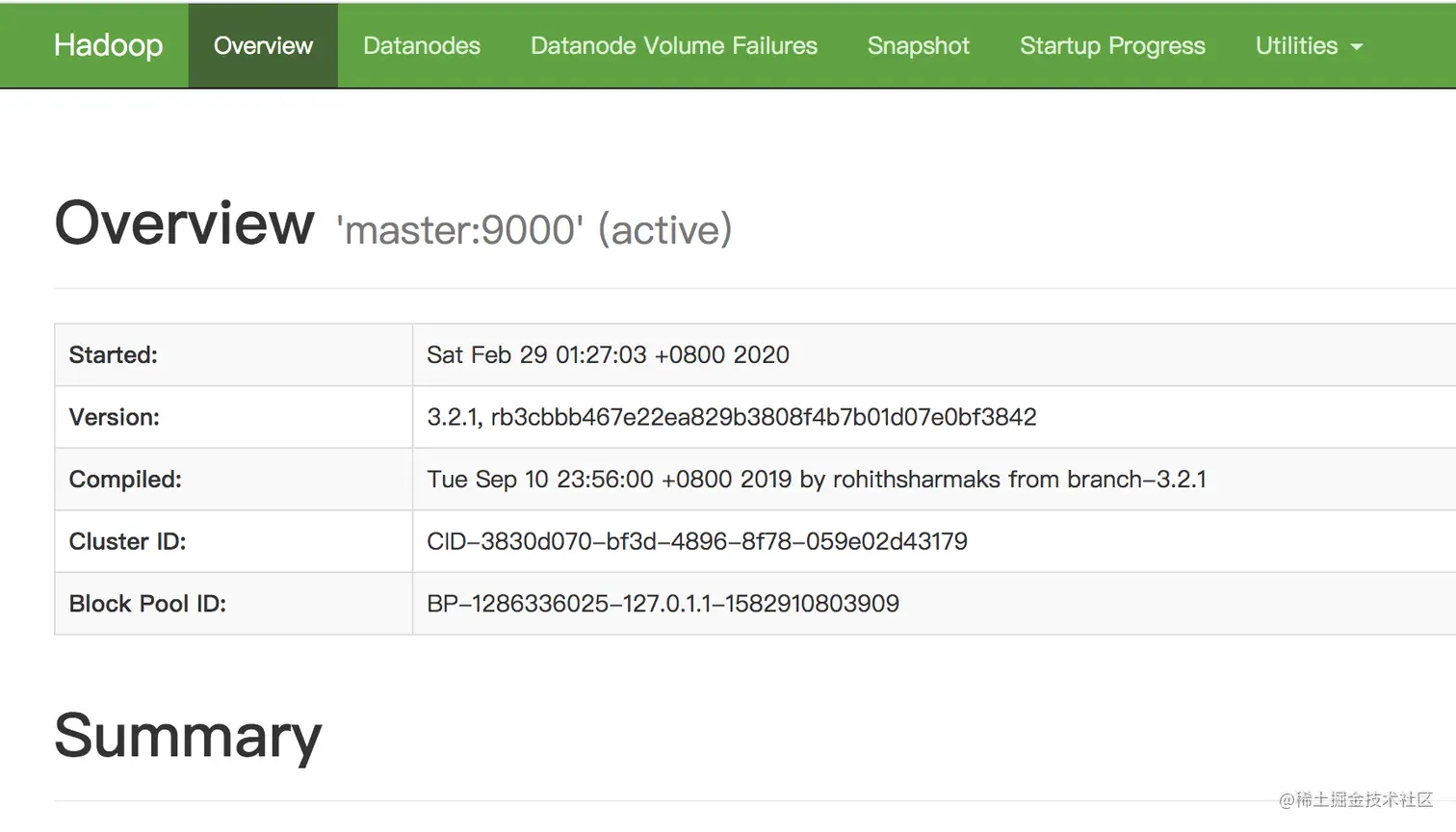Select the Overview tab
Screen dimensions: 1456x832
coord(263,45)
